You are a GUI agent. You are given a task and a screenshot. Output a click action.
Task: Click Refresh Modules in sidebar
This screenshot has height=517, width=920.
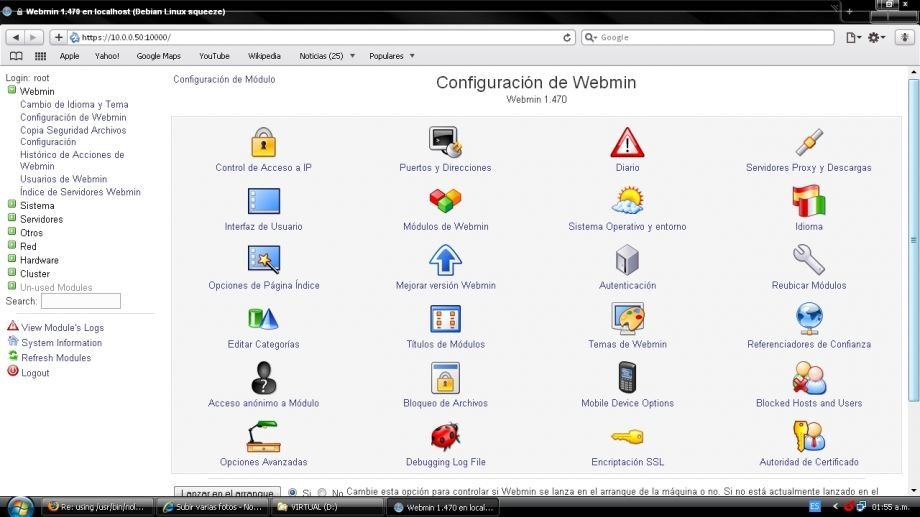coord(56,358)
